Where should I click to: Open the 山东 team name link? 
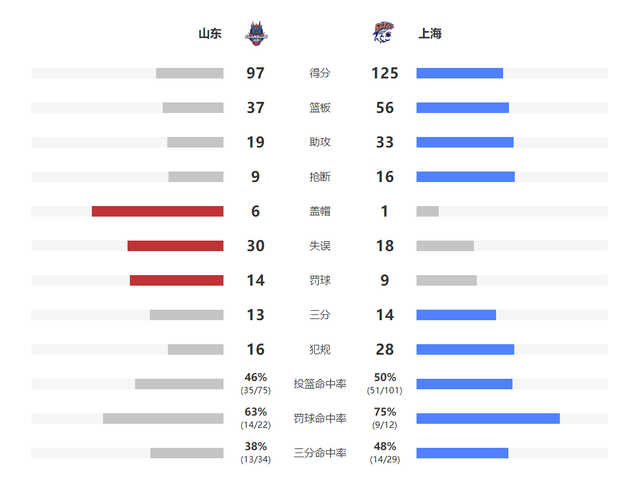pos(210,33)
